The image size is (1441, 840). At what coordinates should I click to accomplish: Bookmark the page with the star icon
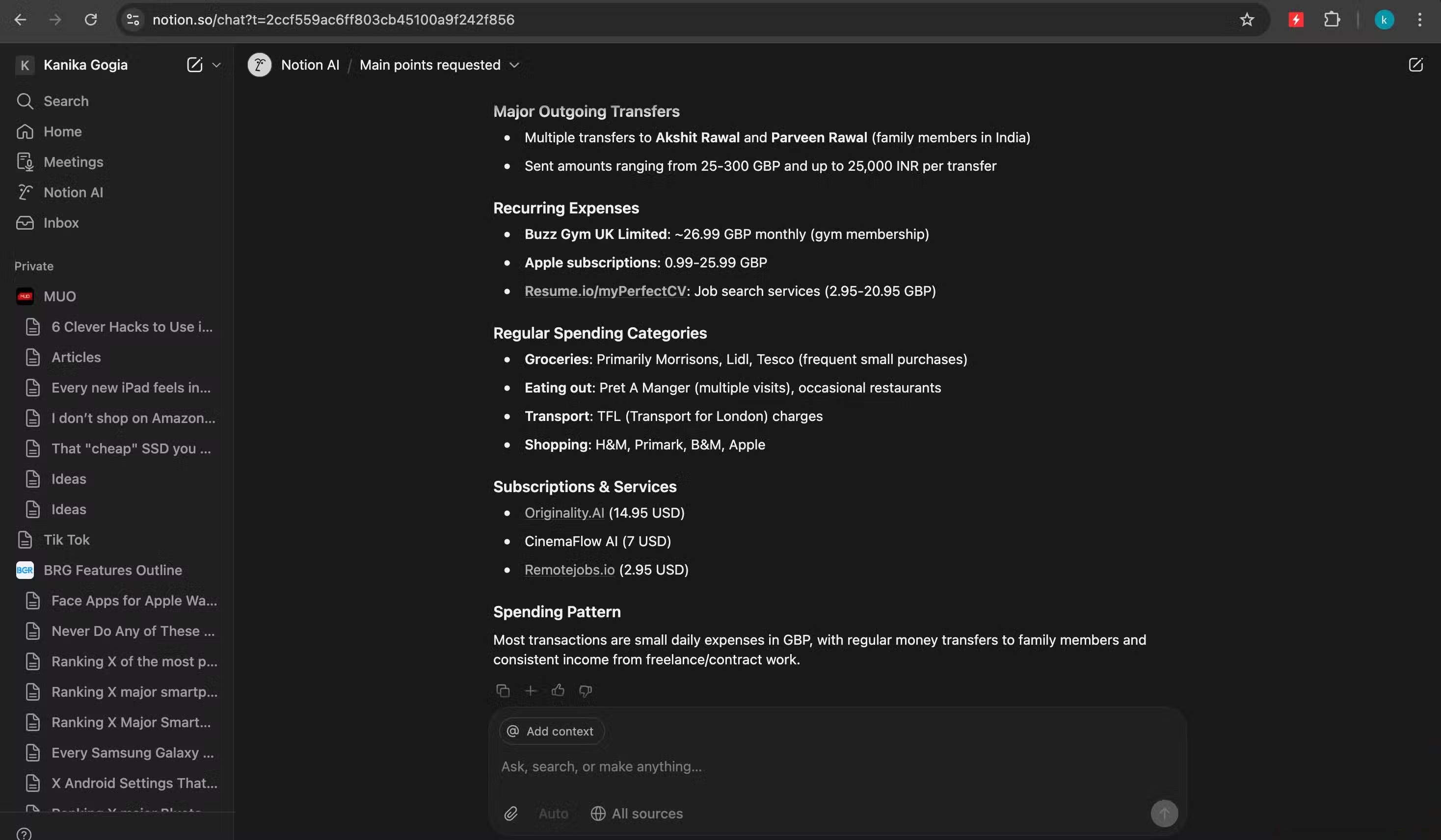point(1247,20)
